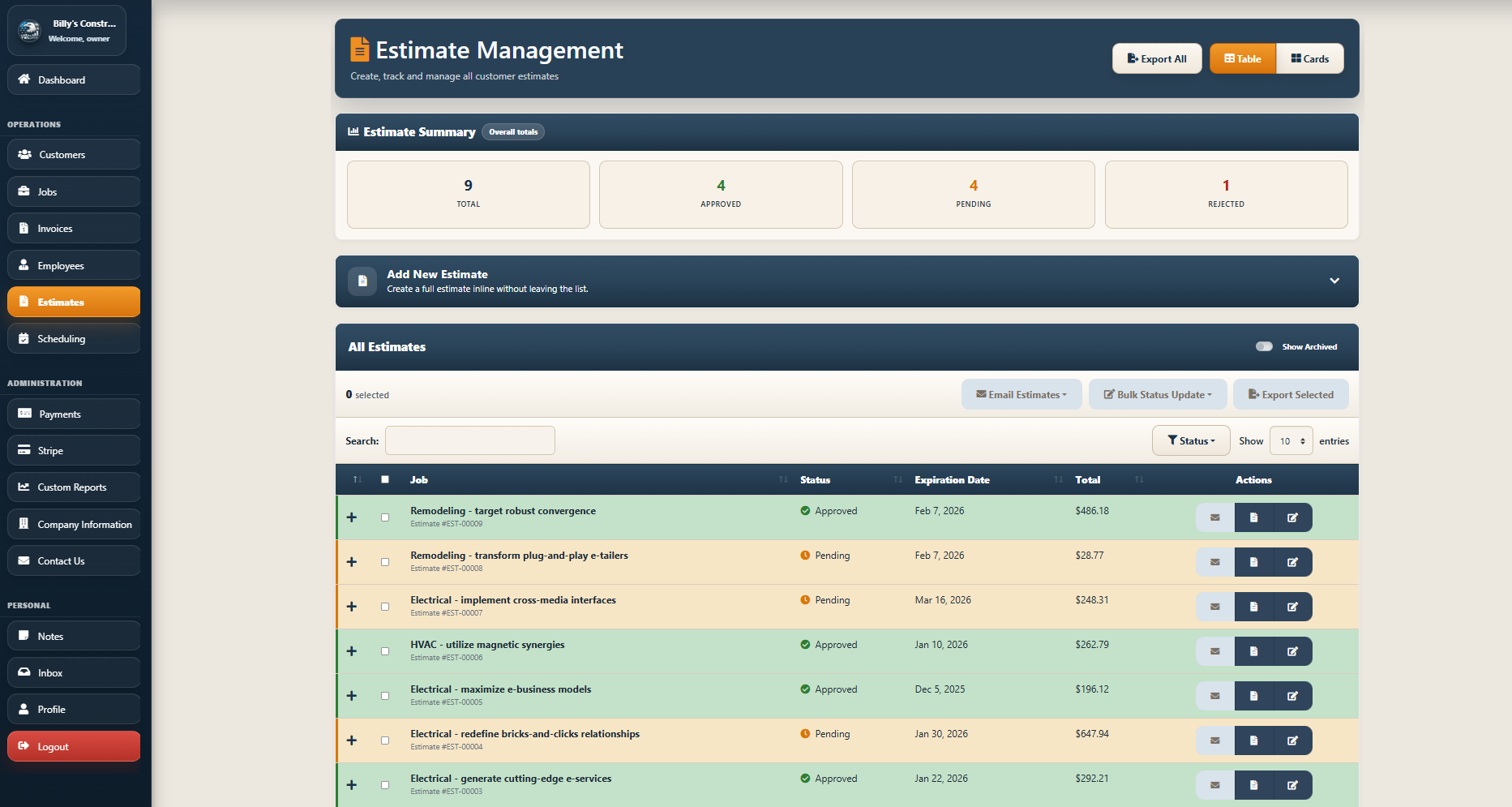This screenshot has width=1512, height=807.
Task: Email the EST-00008 estimate via envelope icon
Action: click(x=1214, y=562)
